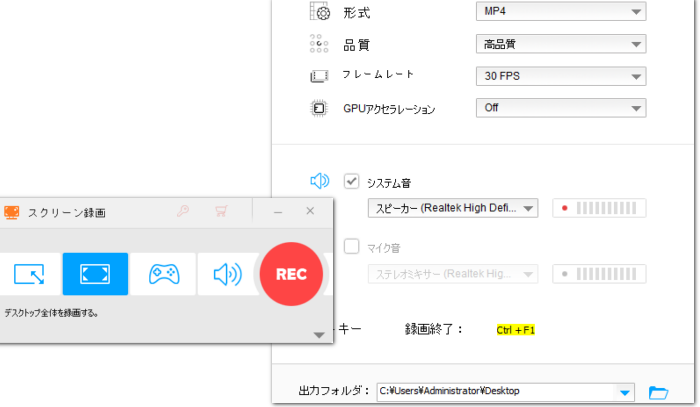Screen dimensions: 700x407
Task: Select the custom region recording mode icon
Action: point(28,273)
